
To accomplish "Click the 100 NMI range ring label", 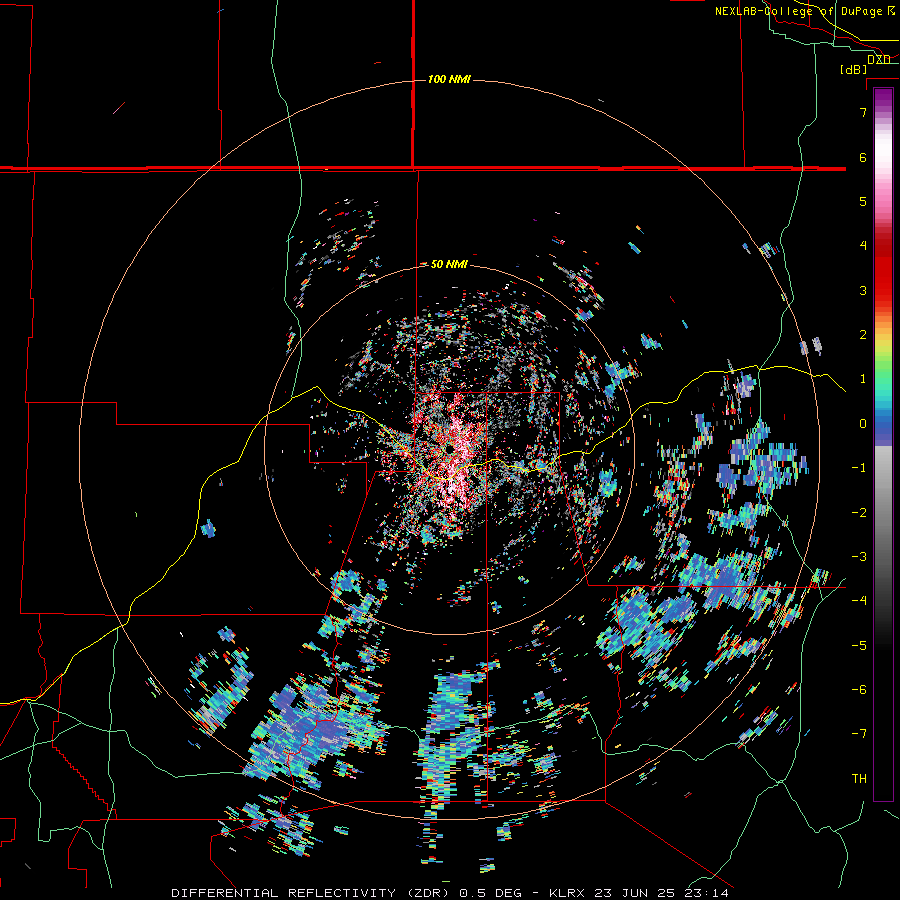I will [449, 79].
